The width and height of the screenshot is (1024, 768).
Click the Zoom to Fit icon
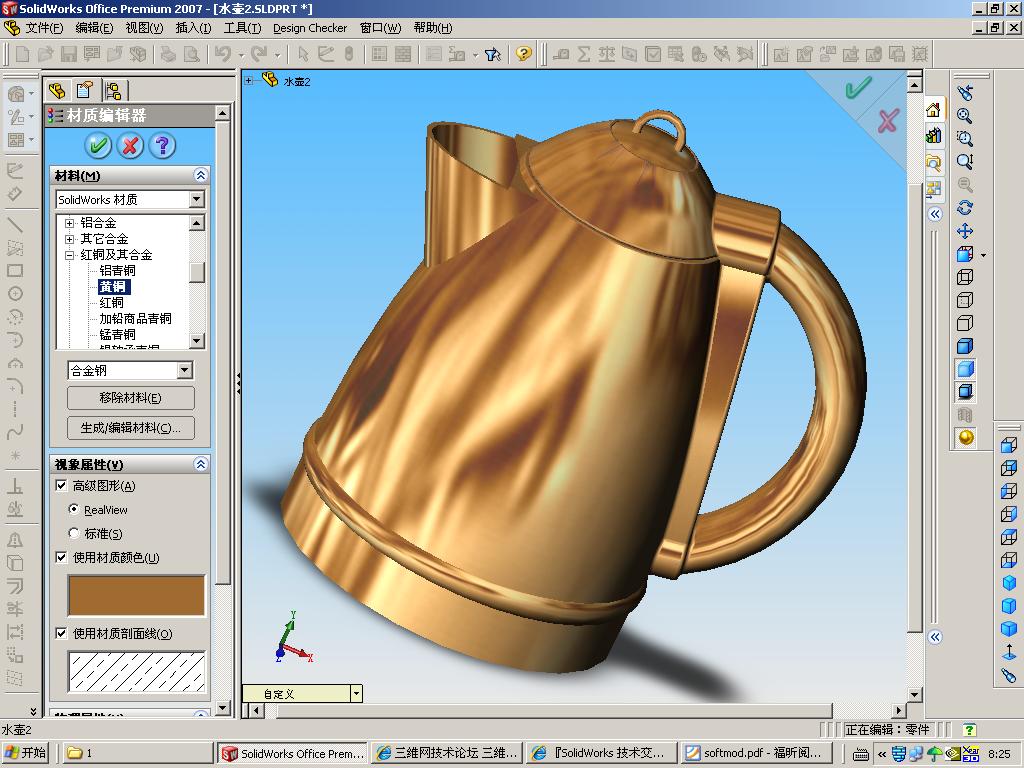(x=965, y=116)
